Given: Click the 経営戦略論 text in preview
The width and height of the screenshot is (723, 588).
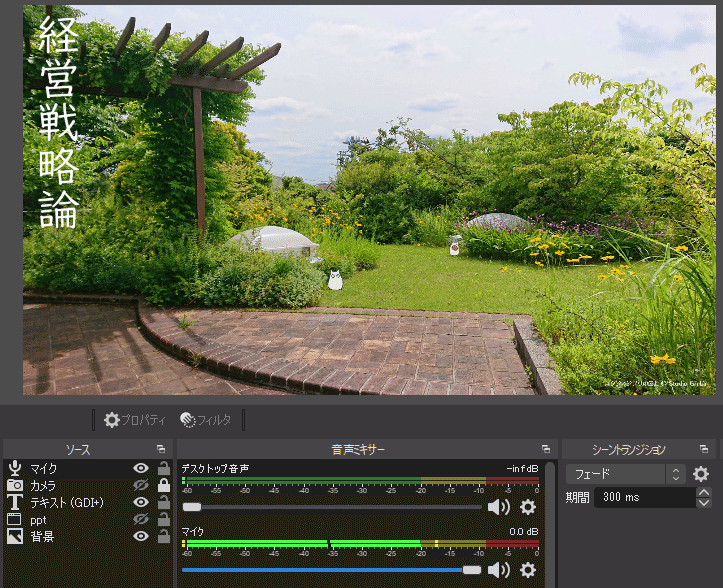Looking at the screenshot, I should pyautogui.click(x=58, y=122).
